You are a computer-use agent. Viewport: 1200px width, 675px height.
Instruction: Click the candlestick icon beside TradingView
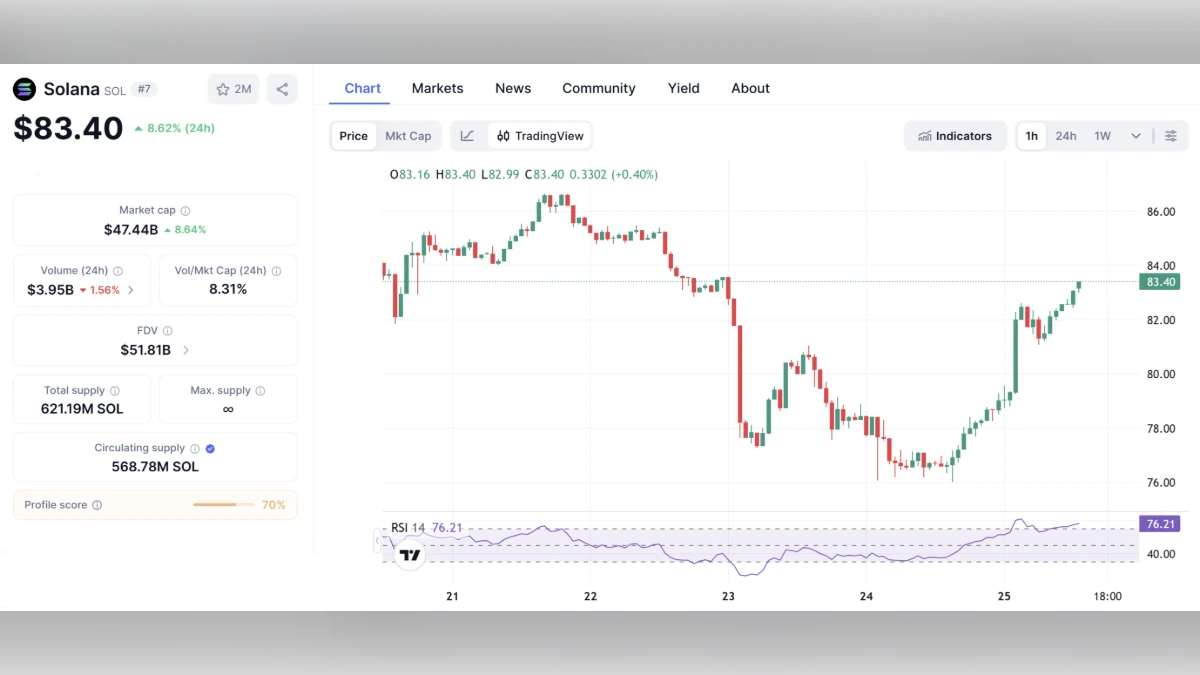tap(502, 135)
